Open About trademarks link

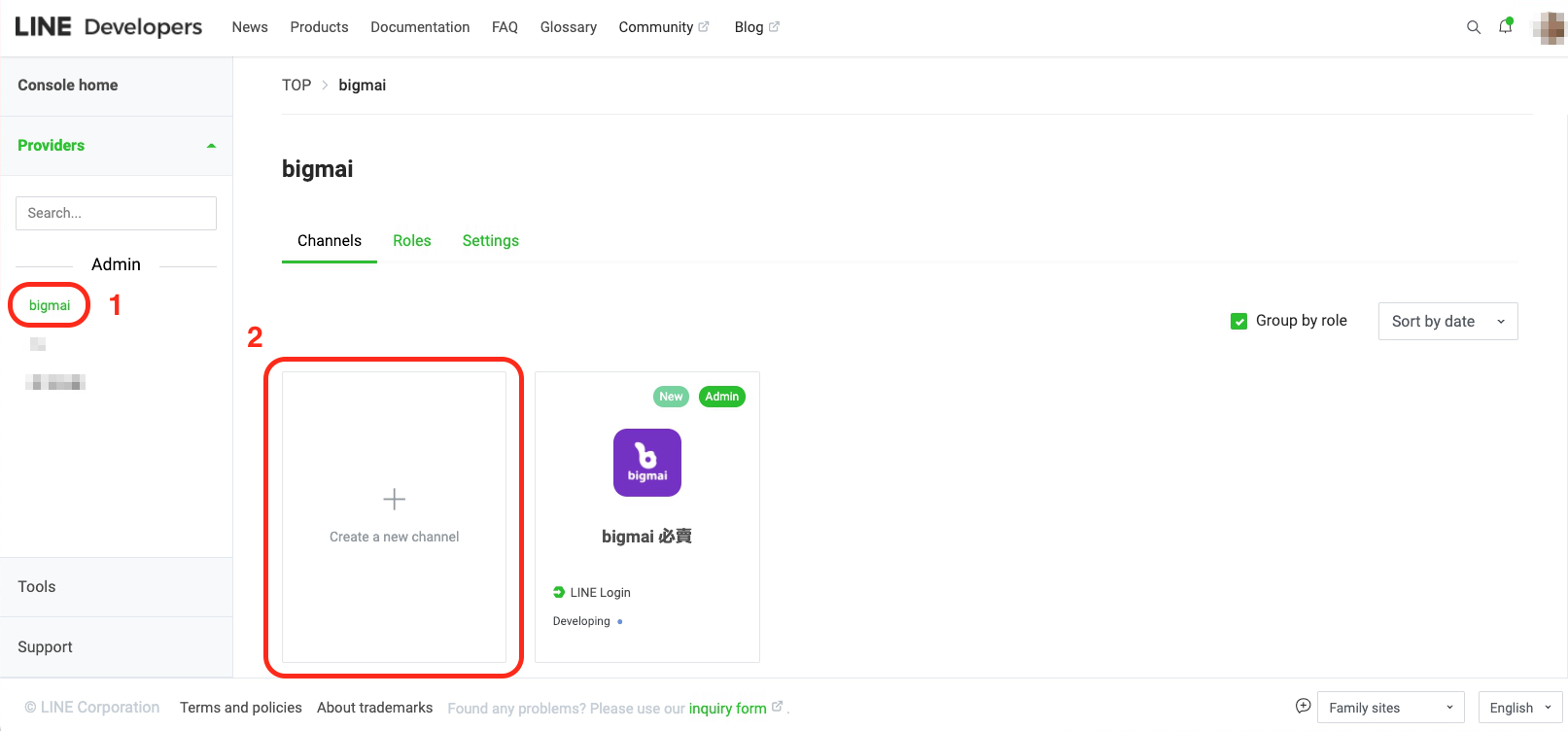pyautogui.click(x=374, y=708)
